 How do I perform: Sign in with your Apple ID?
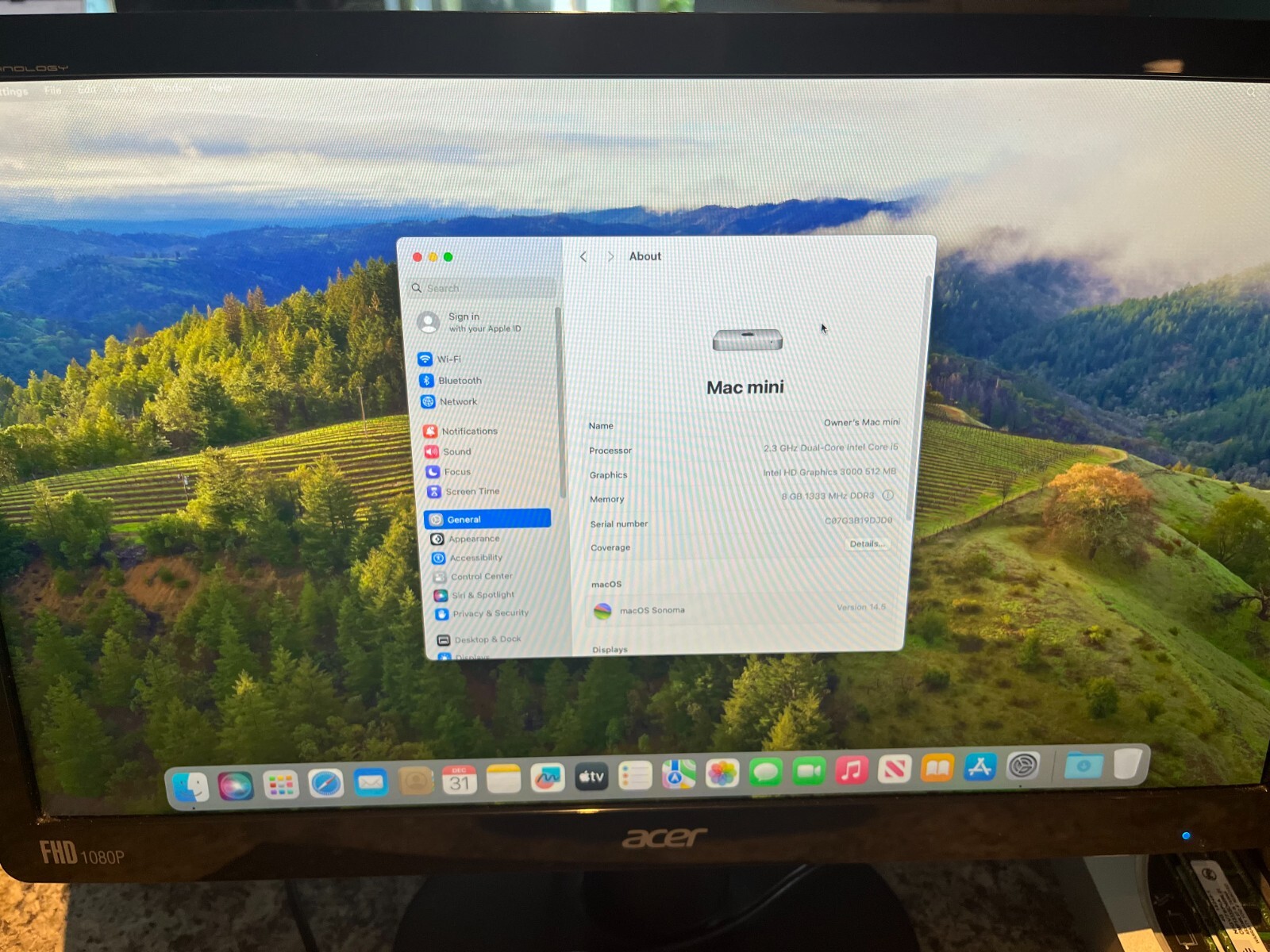coord(485,322)
